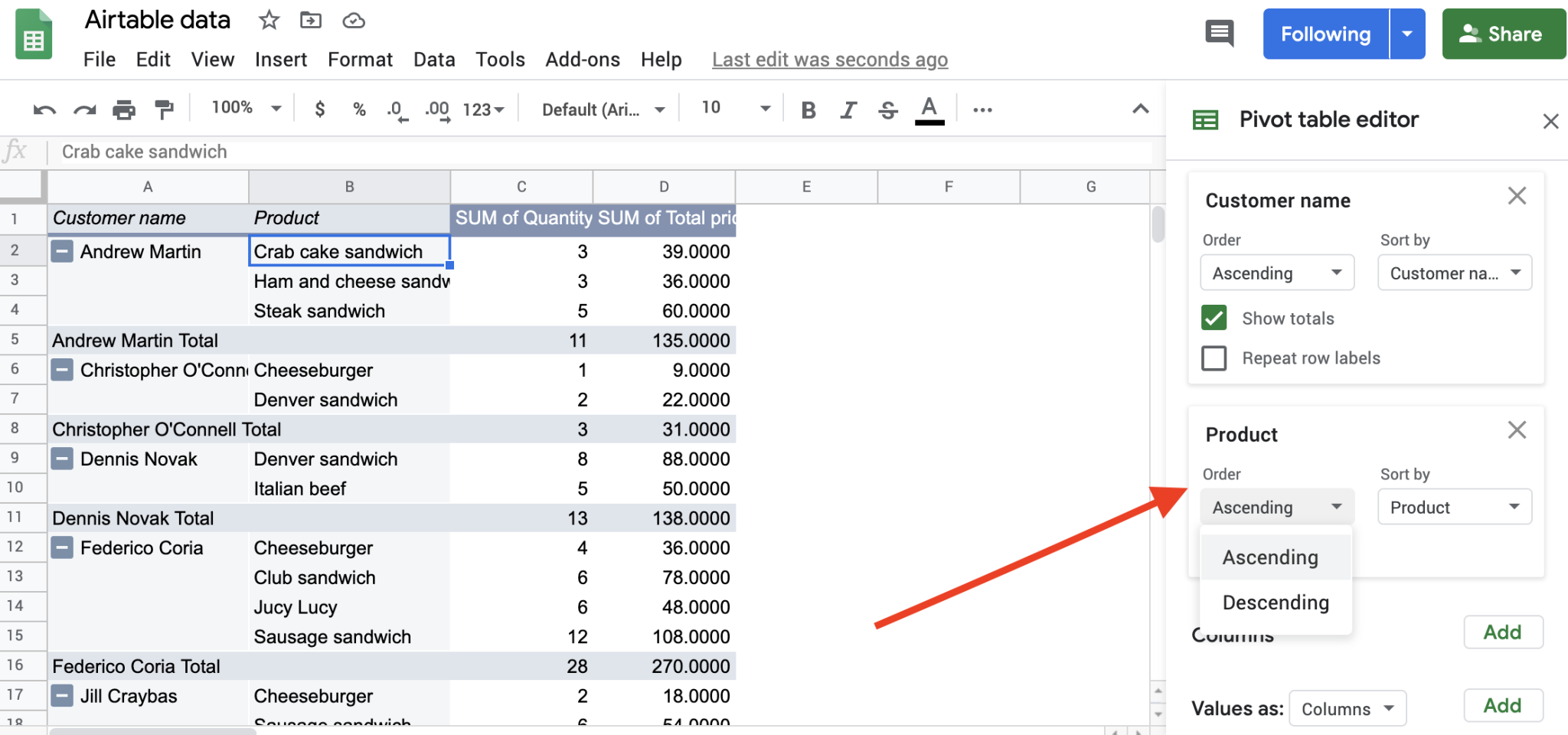Choose Descending sort order
The image size is (1568, 735).
(x=1276, y=603)
